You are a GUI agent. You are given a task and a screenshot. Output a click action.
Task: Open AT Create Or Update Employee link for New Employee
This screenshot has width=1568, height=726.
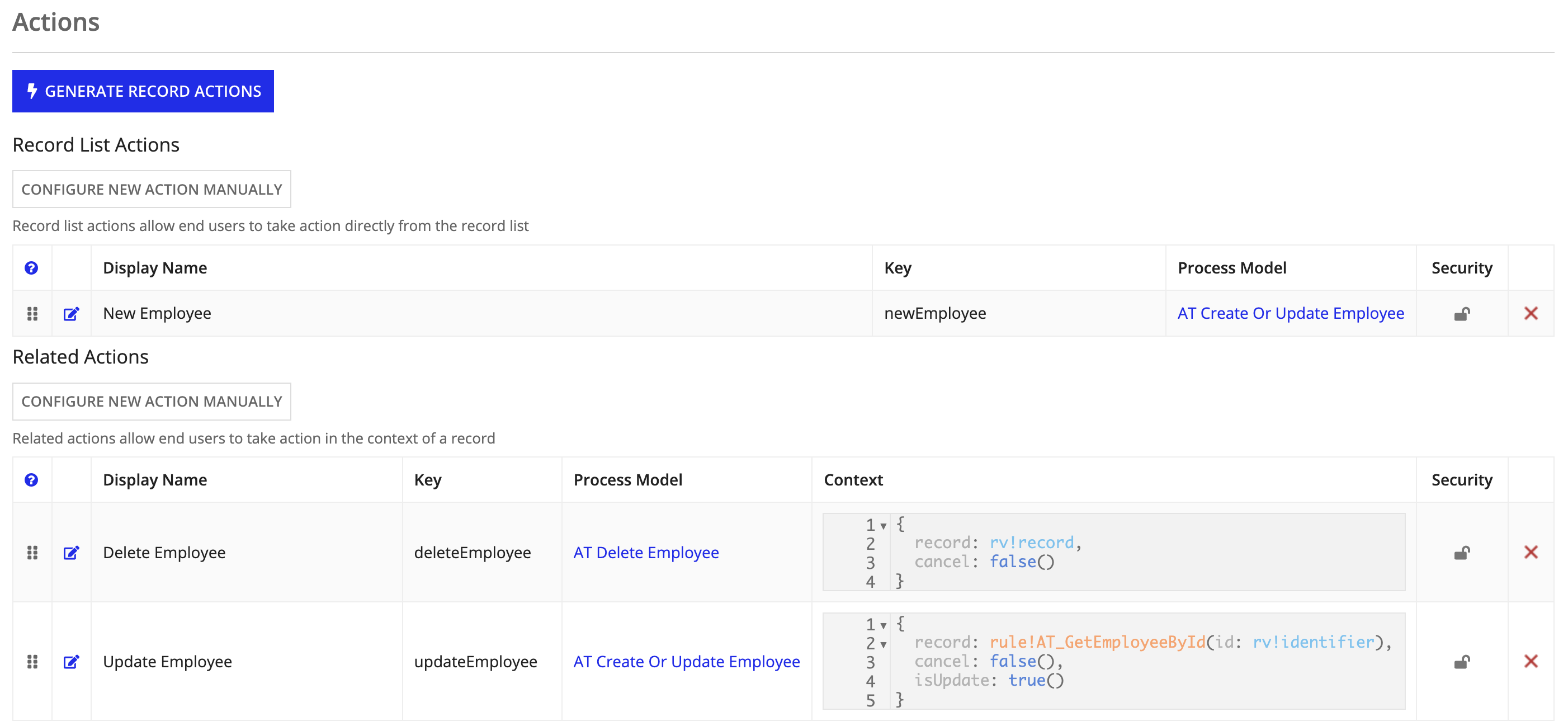point(1291,313)
